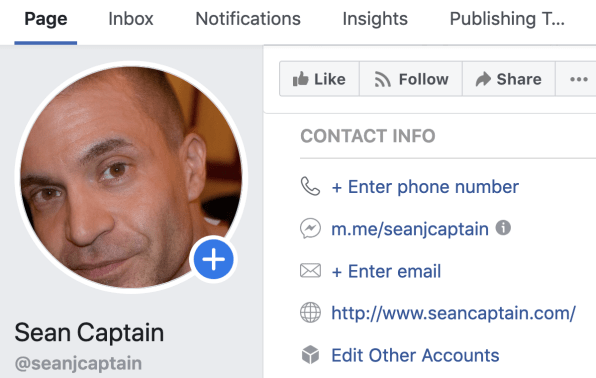Open the Publishing Tools tab
596x378 pixels.
coord(507,19)
